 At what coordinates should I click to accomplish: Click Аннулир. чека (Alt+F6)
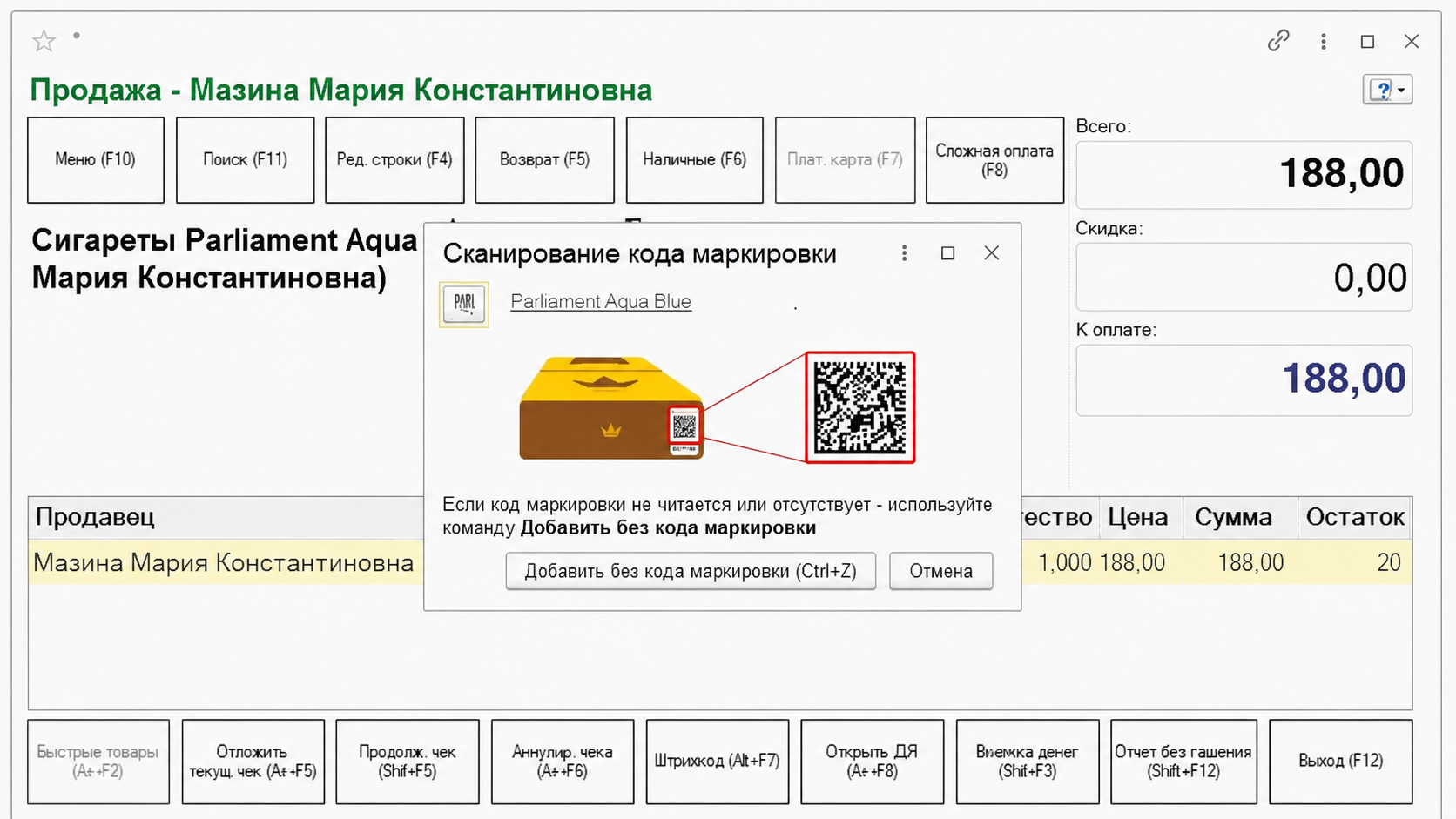pos(563,762)
